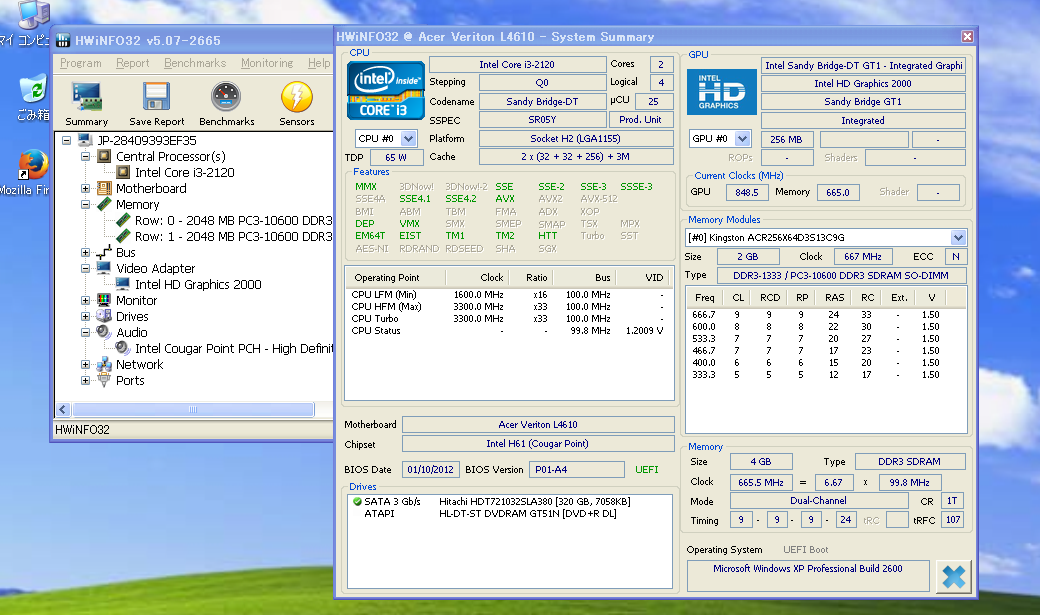Expand the Motherboard tree node
The height and width of the screenshot is (615, 1040).
pyautogui.click(x=86, y=189)
